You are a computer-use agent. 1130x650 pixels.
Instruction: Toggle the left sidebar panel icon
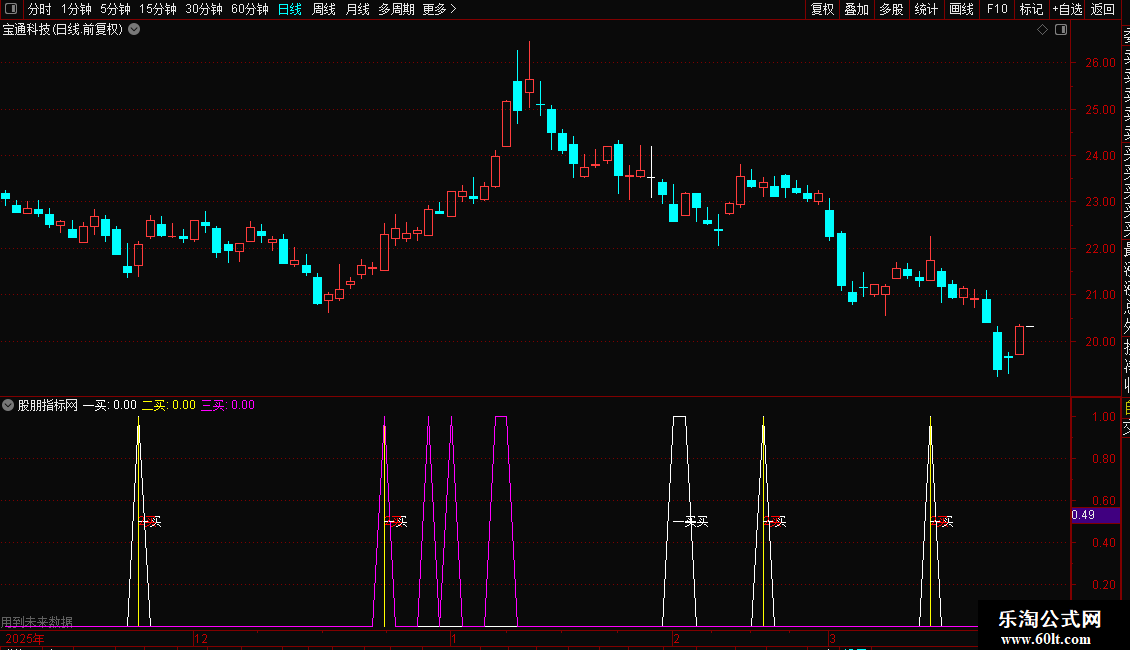coord(11,9)
